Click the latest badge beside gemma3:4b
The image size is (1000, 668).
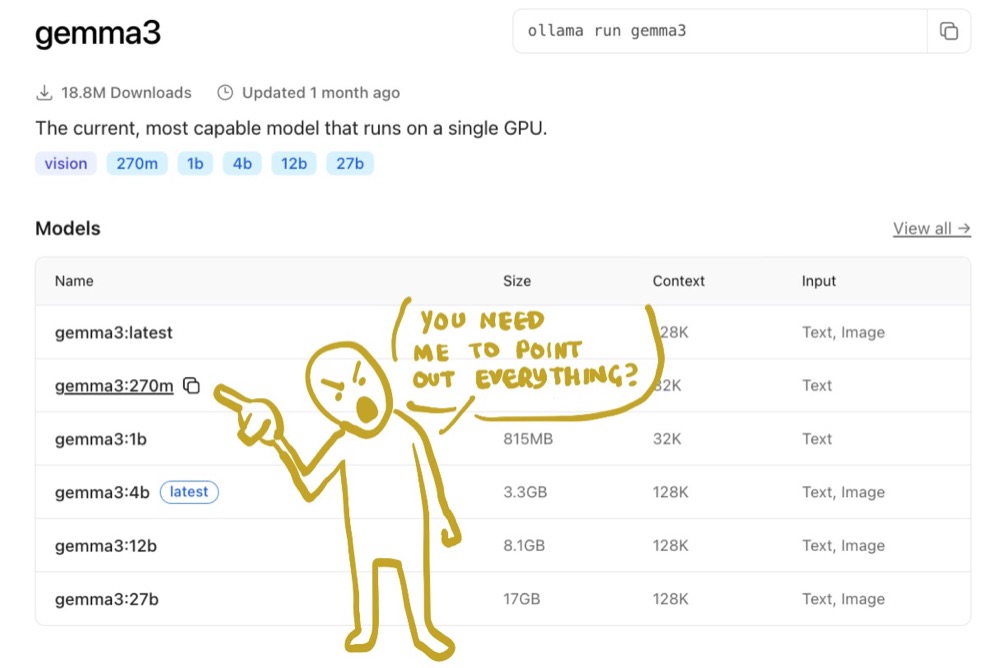pos(189,491)
